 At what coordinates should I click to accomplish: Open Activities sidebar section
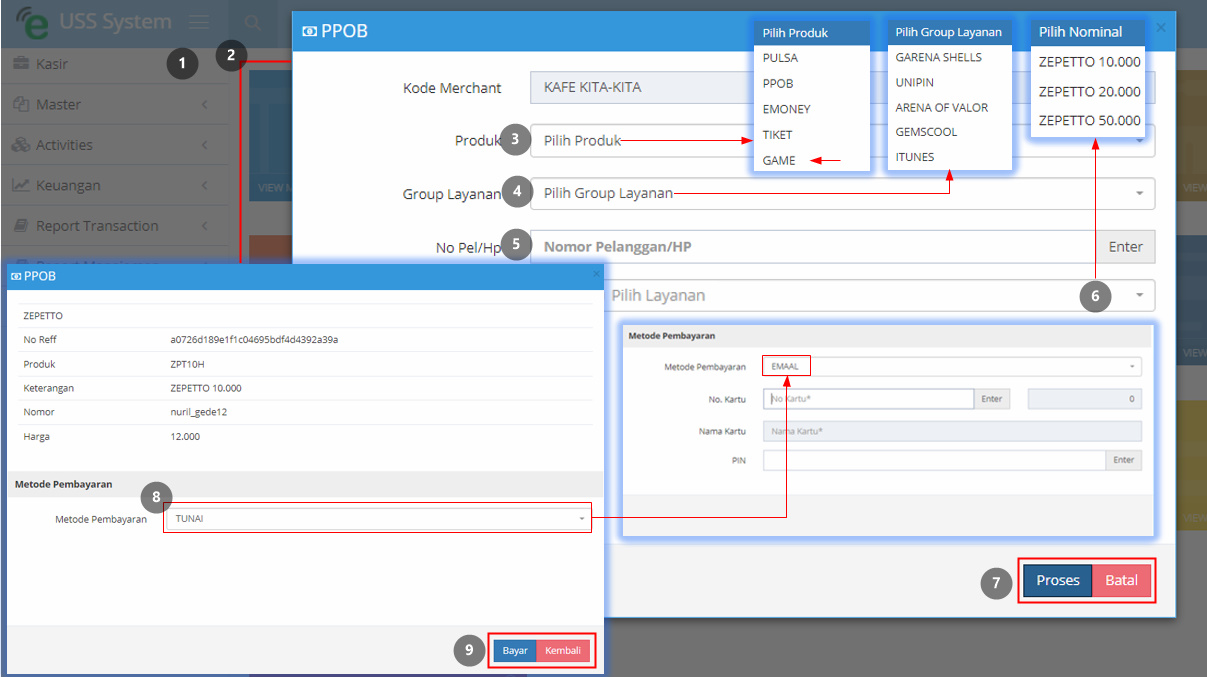click(x=114, y=145)
